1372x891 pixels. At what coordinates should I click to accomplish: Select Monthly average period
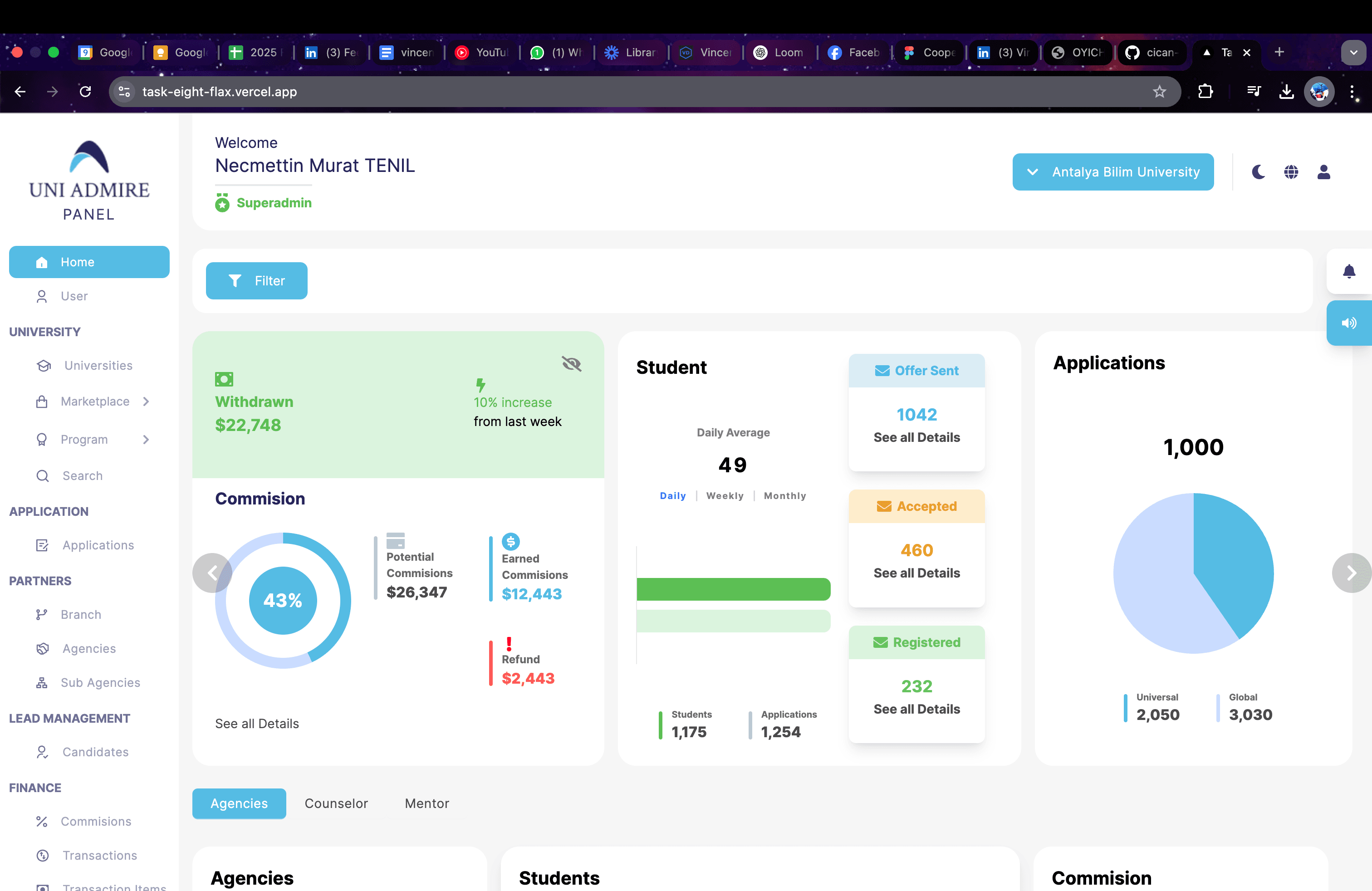click(785, 496)
